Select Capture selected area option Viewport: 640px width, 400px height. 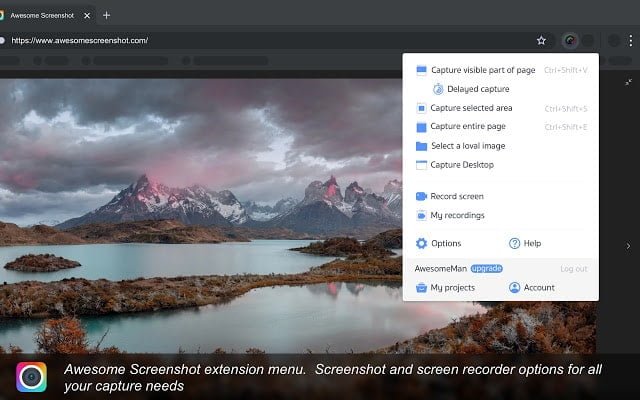(471, 108)
